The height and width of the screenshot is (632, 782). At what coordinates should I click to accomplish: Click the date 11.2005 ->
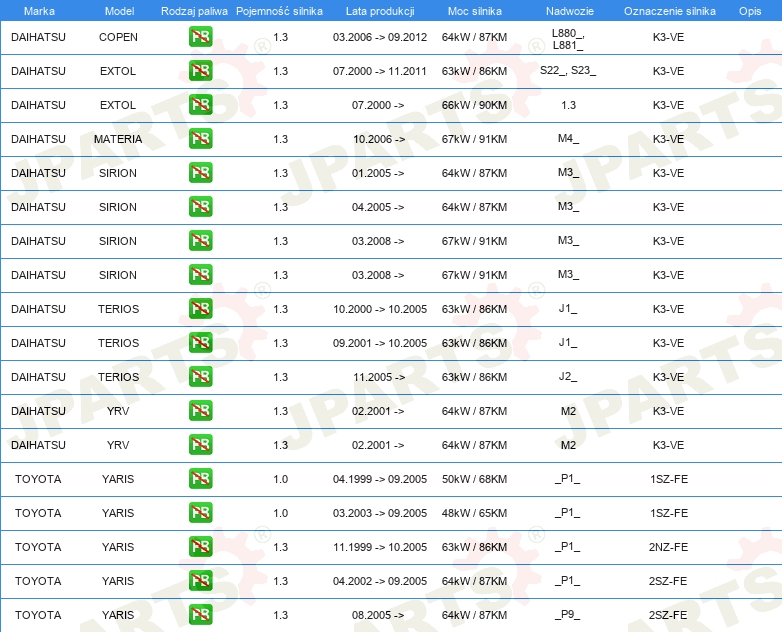(379, 377)
